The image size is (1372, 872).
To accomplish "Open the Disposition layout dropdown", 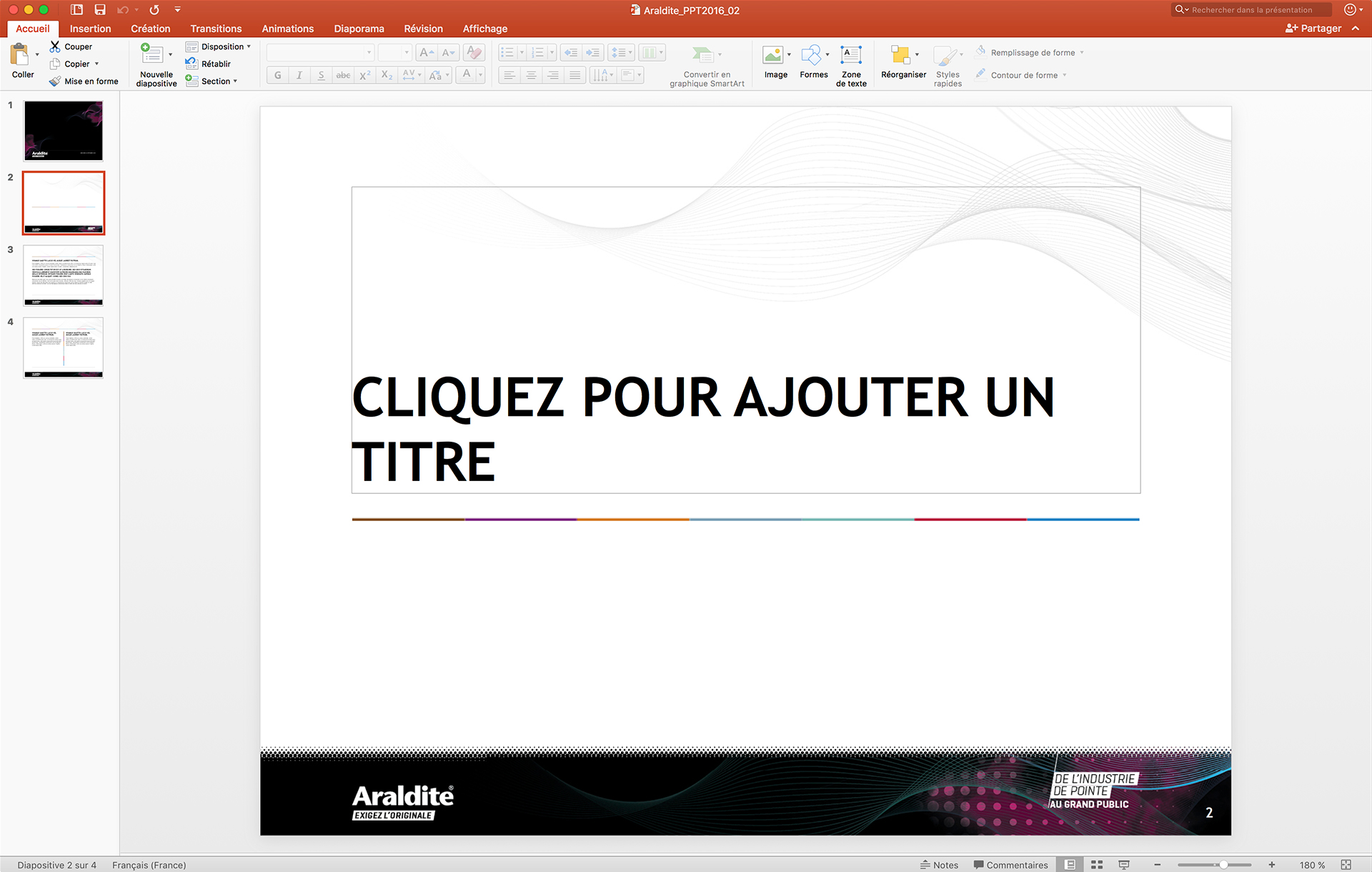I will point(218,46).
